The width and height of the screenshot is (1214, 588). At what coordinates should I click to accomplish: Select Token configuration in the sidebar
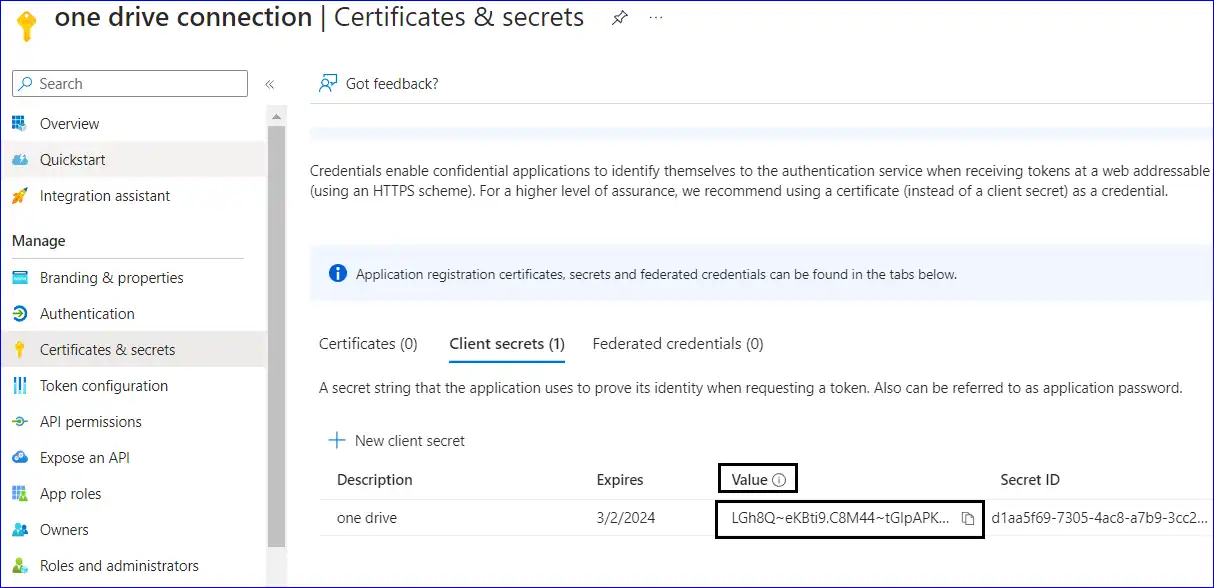103,386
